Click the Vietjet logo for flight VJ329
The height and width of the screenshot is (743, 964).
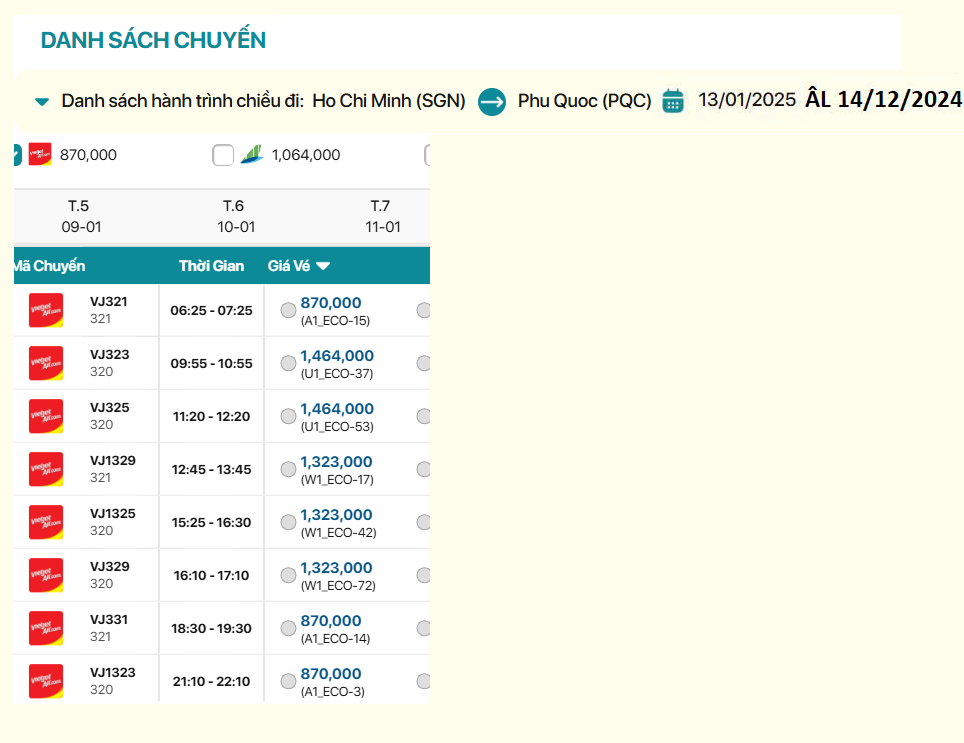pyautogui.click(x=46, y=575)
